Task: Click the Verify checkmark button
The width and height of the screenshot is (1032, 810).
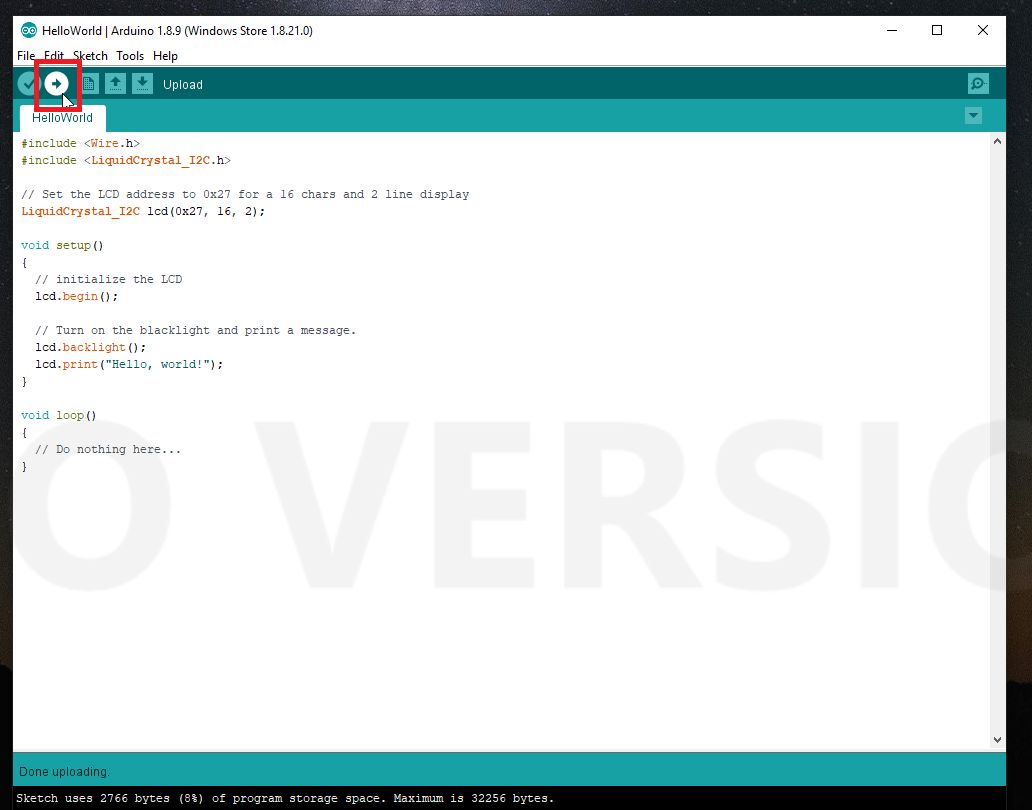Action: [x=28, y=84]
